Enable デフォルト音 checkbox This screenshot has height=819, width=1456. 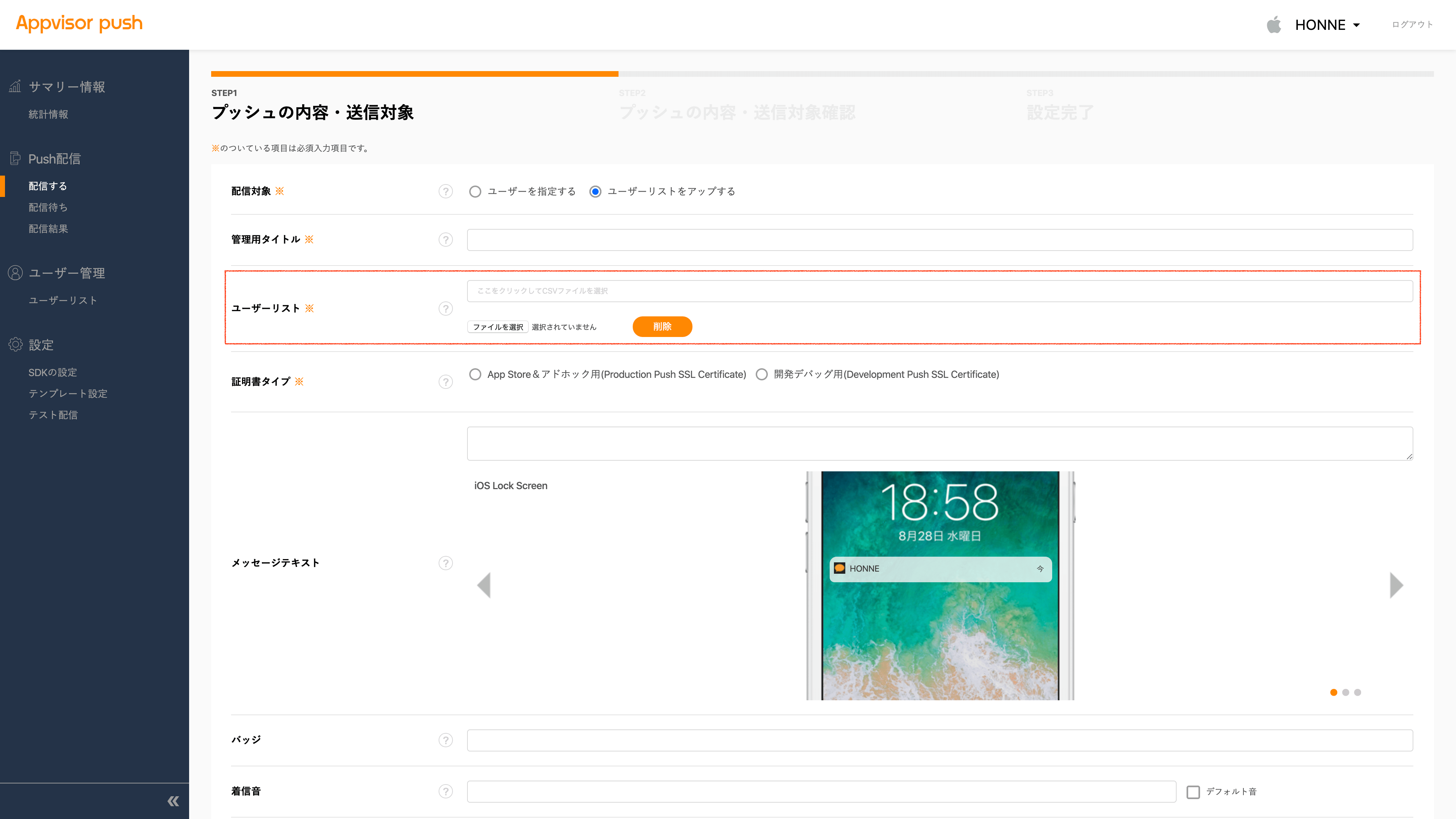coord(1193,792)
